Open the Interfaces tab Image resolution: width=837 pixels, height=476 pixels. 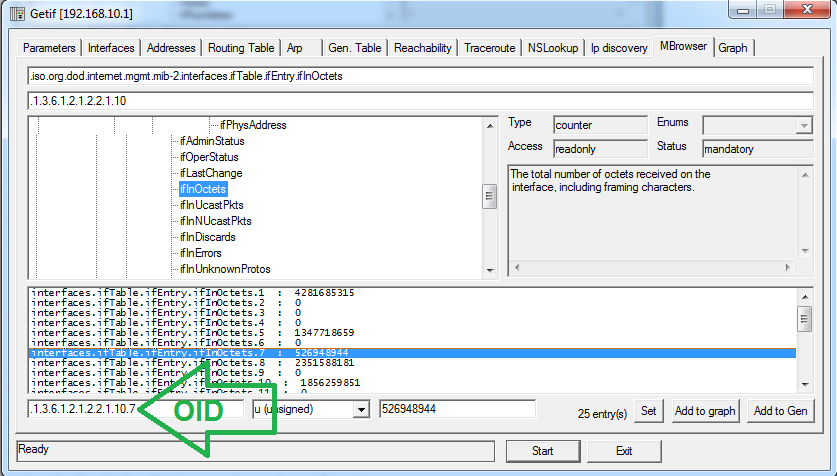(x=111, y=48)
